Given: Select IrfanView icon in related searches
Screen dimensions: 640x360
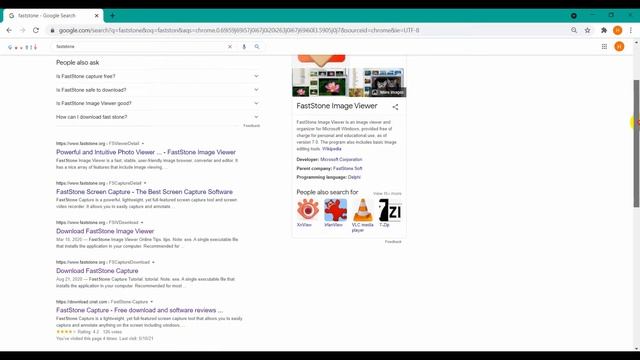Looking at the screenshot, I should coord(336,210).
